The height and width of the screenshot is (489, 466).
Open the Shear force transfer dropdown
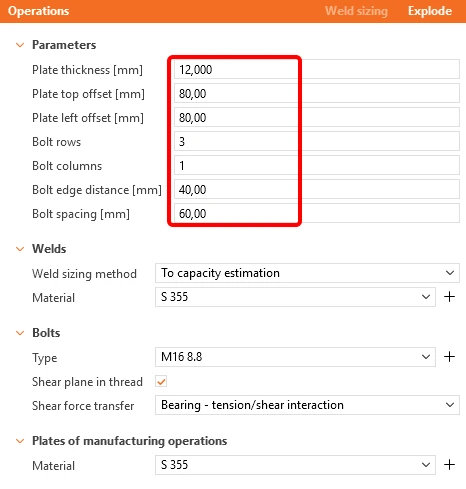(x=307, y=405)
